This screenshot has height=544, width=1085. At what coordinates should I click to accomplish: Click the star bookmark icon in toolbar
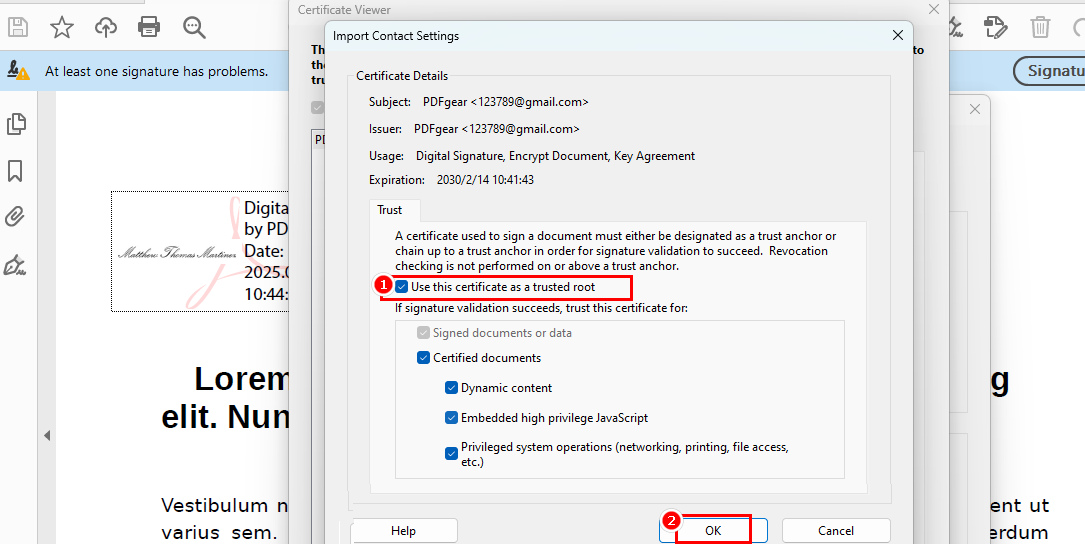point(62,28)
